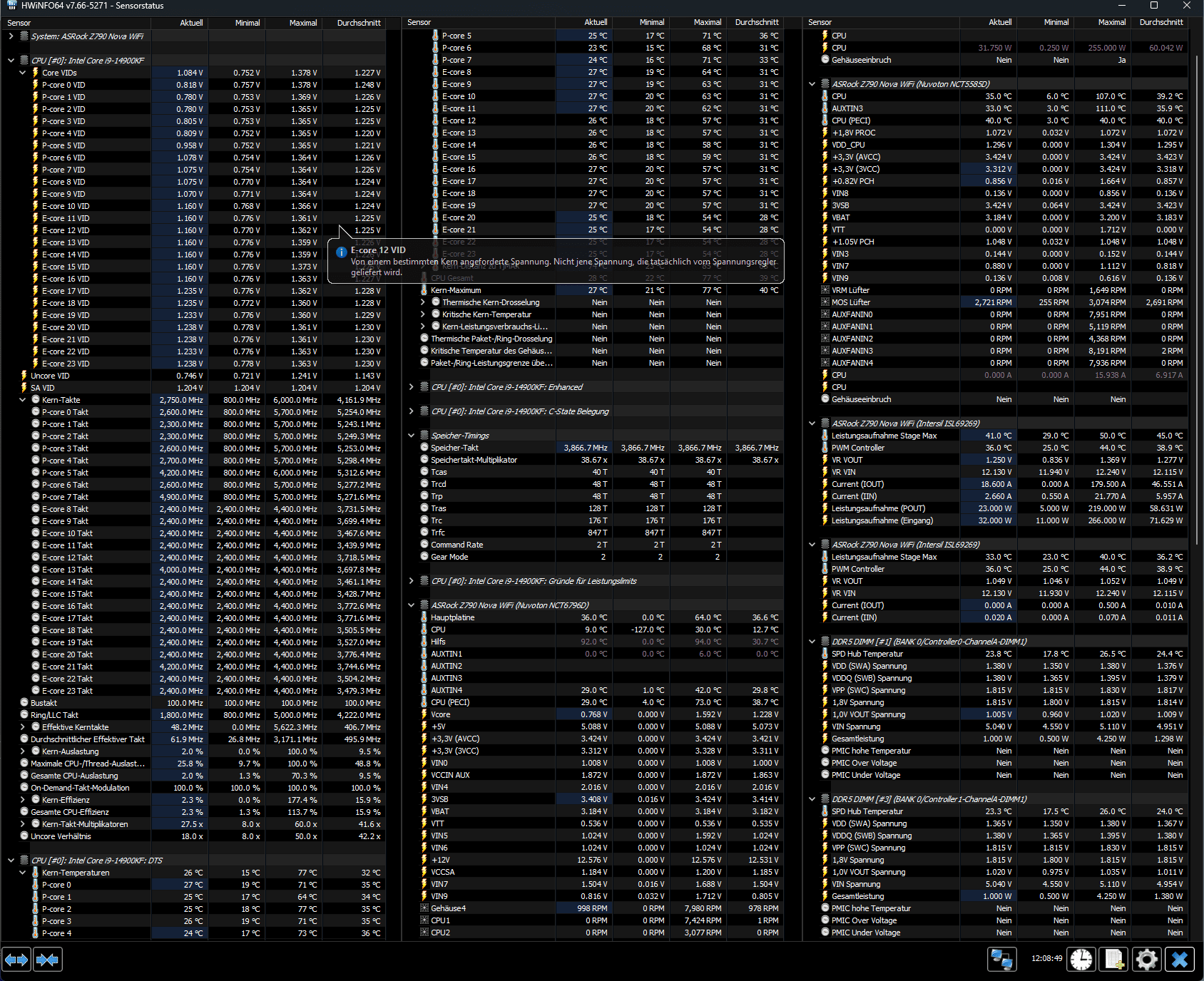
Task: Expand CPU [#0] Enhanced sensor group
Action: 412,387
